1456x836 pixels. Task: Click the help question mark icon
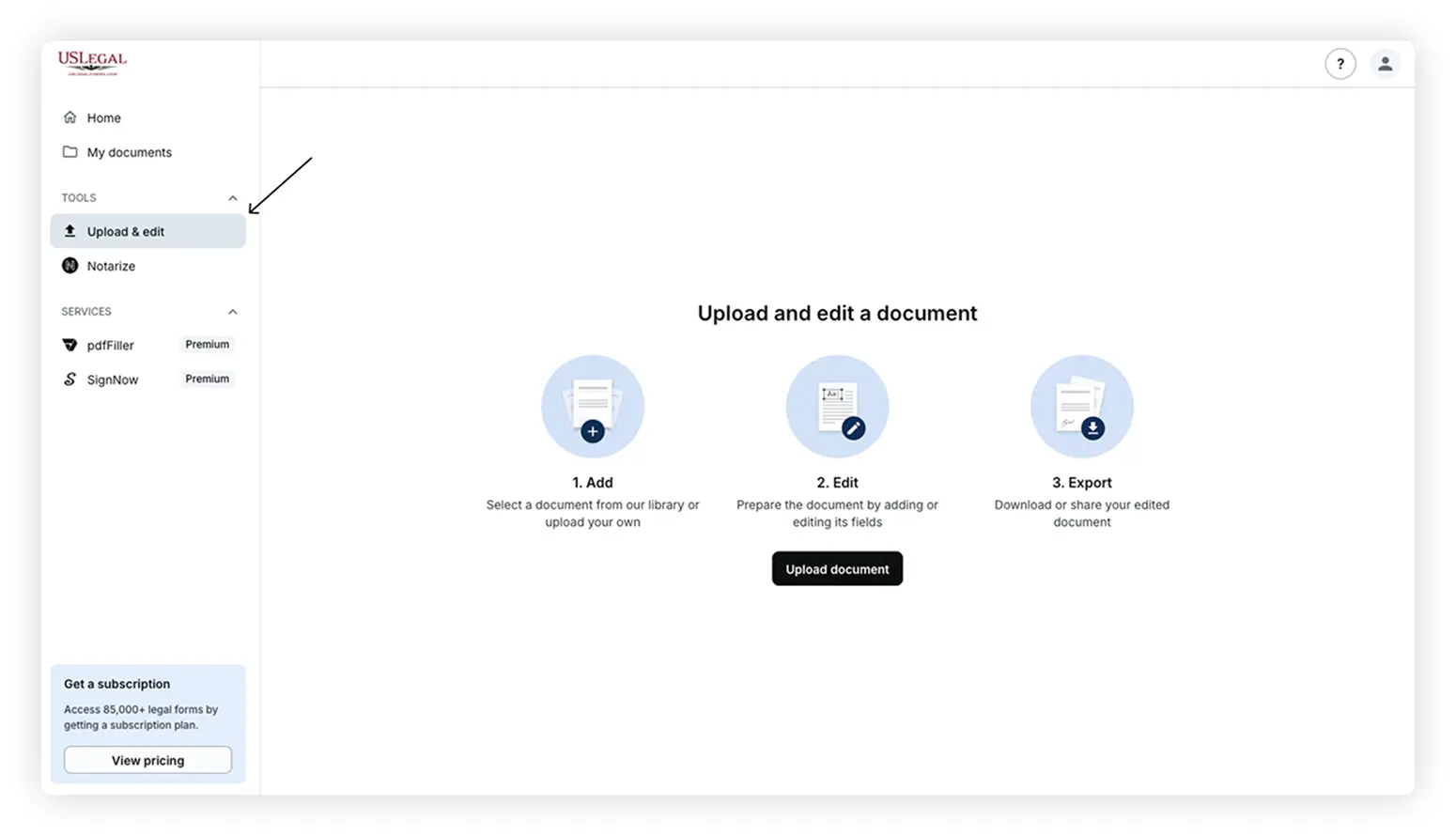click(1340, 64)
